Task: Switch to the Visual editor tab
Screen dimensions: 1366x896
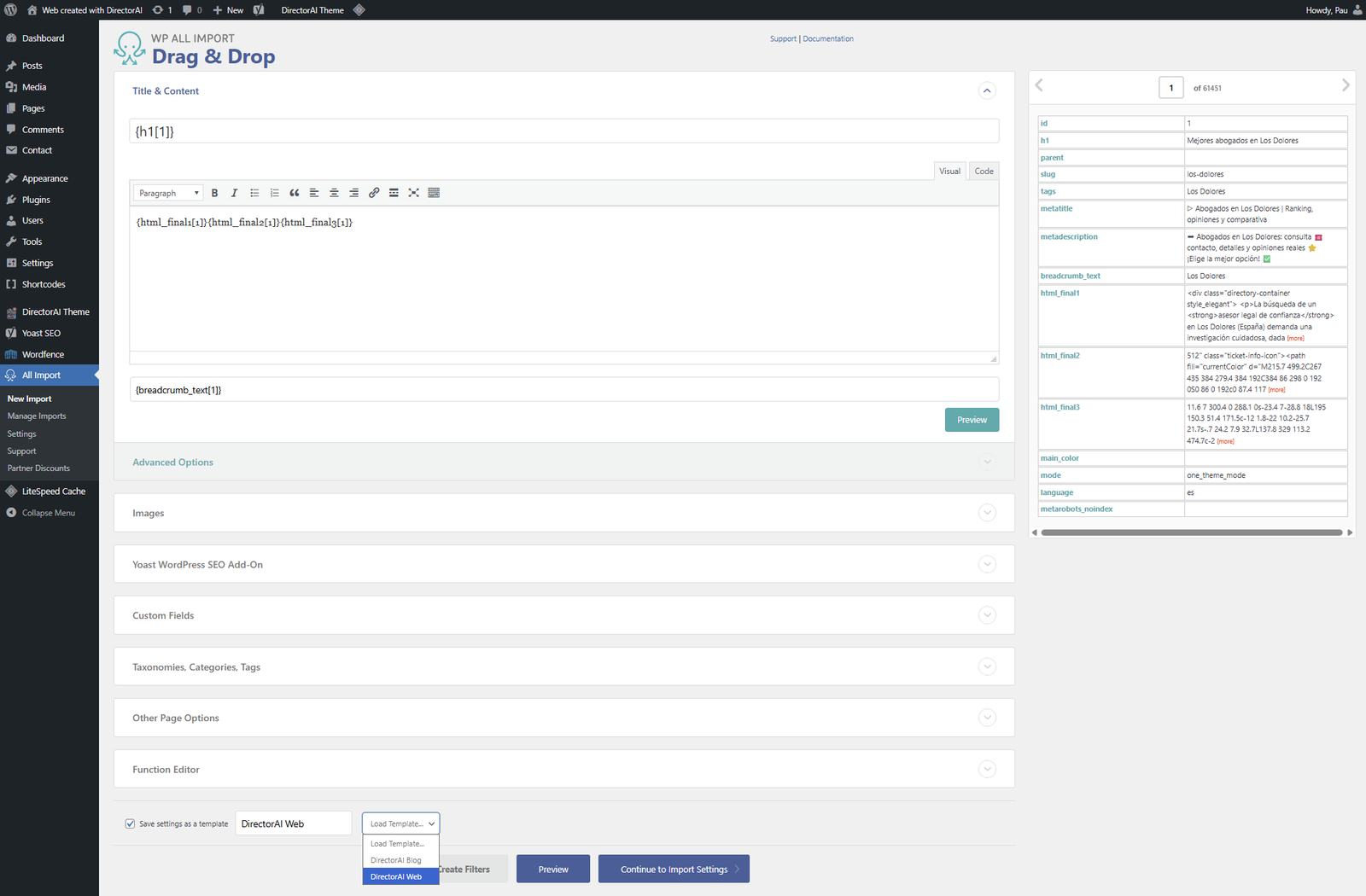Action: tap(949, 171)
